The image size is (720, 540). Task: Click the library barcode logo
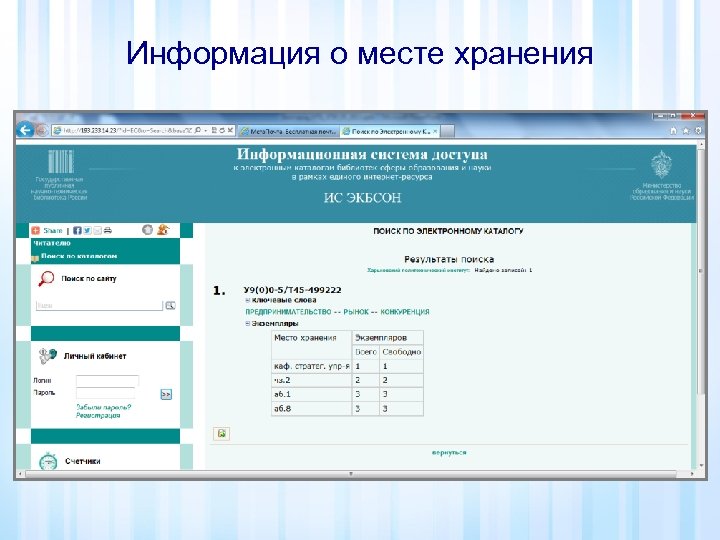[x=61, y=161]
